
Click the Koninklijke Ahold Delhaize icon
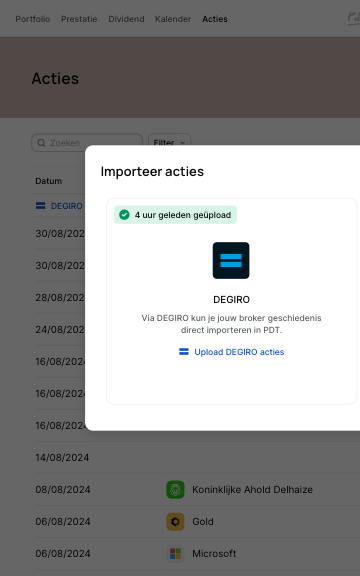pos(175,490)
